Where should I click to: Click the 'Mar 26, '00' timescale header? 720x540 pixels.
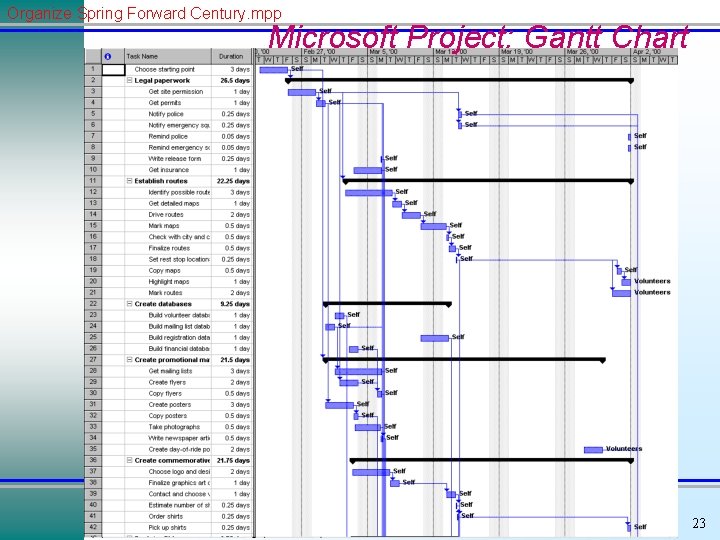point(598,52)
